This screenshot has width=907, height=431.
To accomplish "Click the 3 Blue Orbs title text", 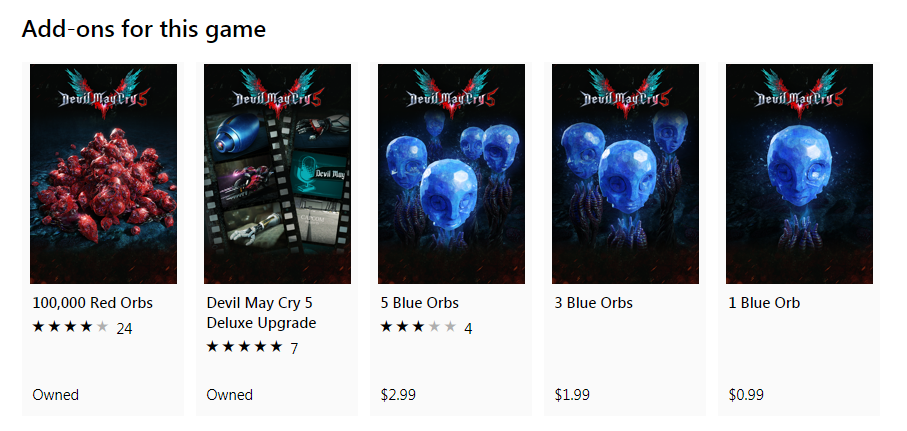I will (594, 303).
